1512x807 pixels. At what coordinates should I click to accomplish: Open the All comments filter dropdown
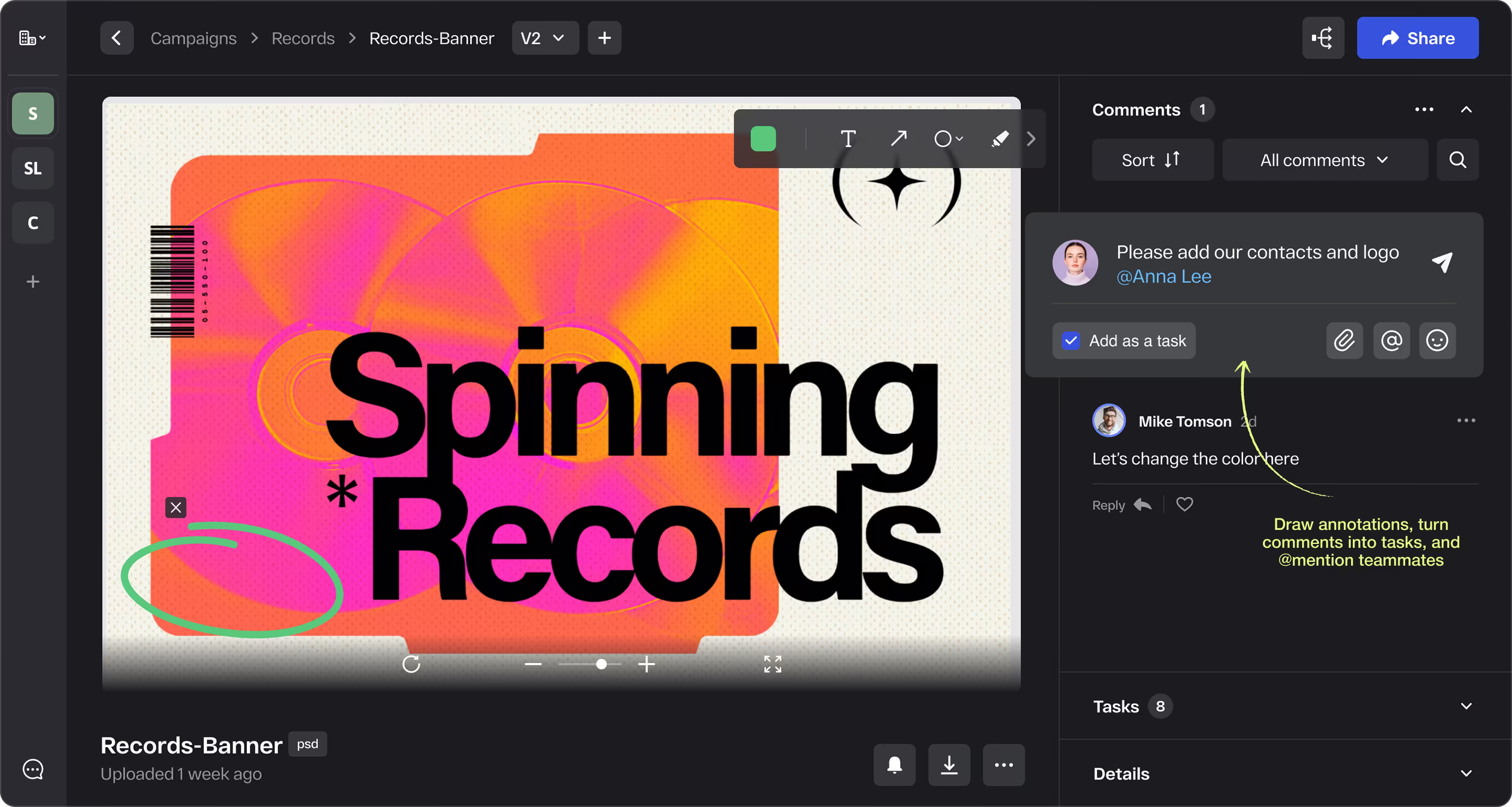(x=1324, y=160)
